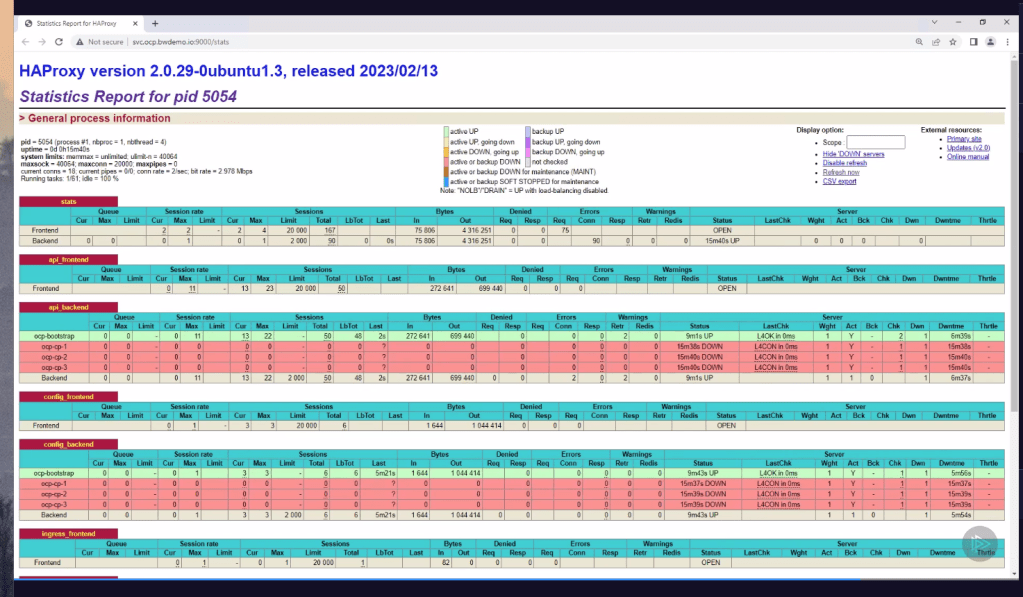This screenshot has height=597, width=1023.
Task: Click '15m40s UP' status in stats Backend row
Action: (722, 241)
